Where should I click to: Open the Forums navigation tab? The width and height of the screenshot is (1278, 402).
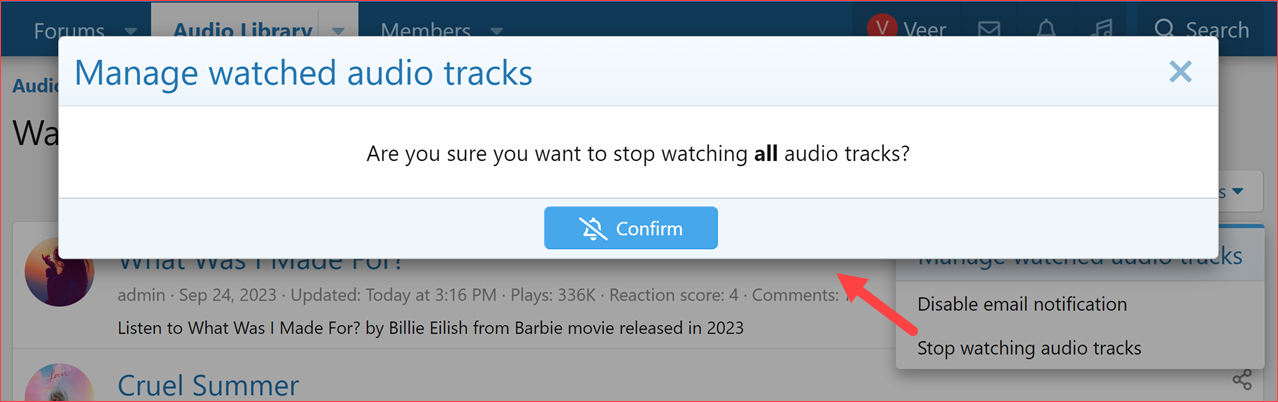(x=68, y=30)
